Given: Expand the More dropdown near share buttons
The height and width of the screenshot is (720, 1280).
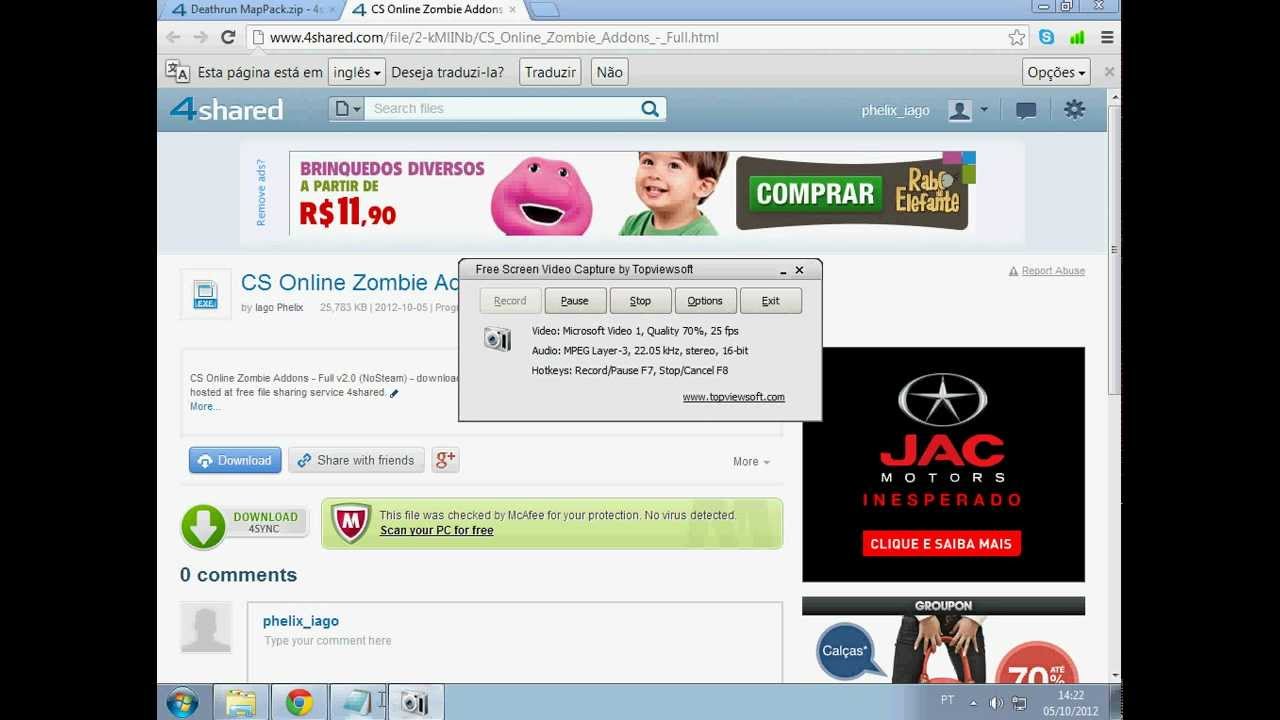Looking at the screenshot, I should click(751, 462).
